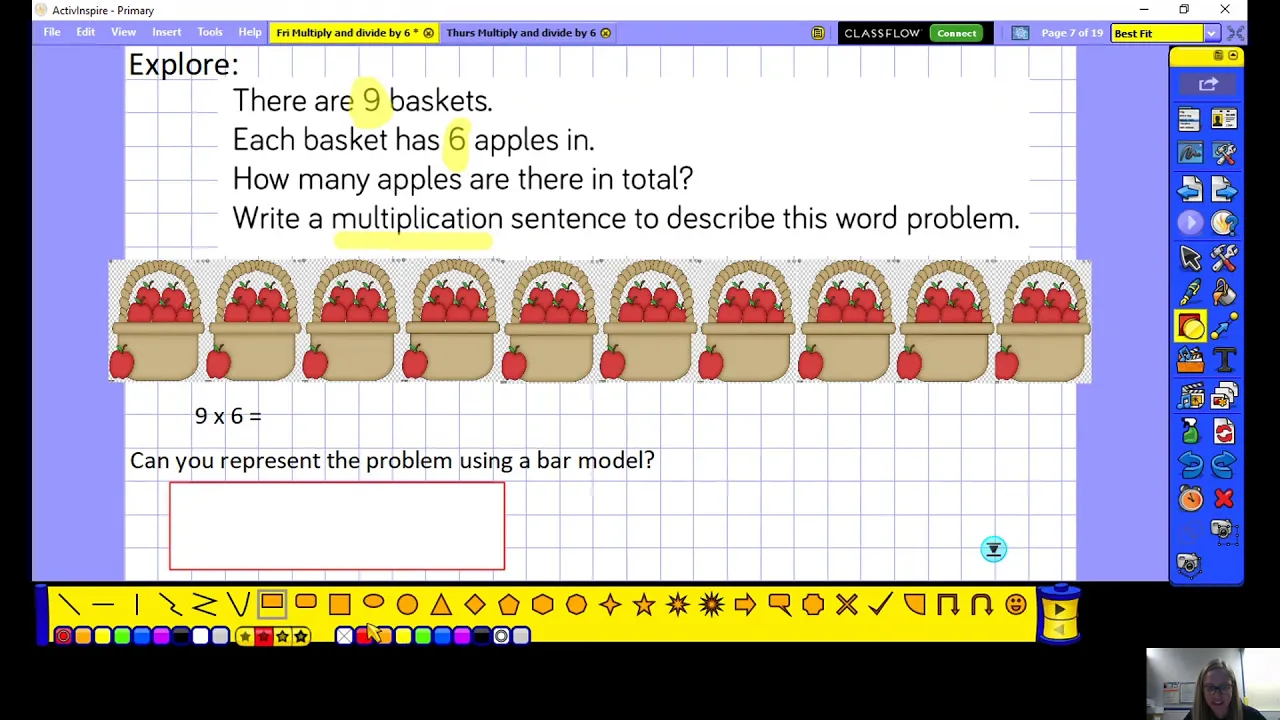Click the ClassFlow logo button
1280x720 pixels.
[x=882, y=33]
